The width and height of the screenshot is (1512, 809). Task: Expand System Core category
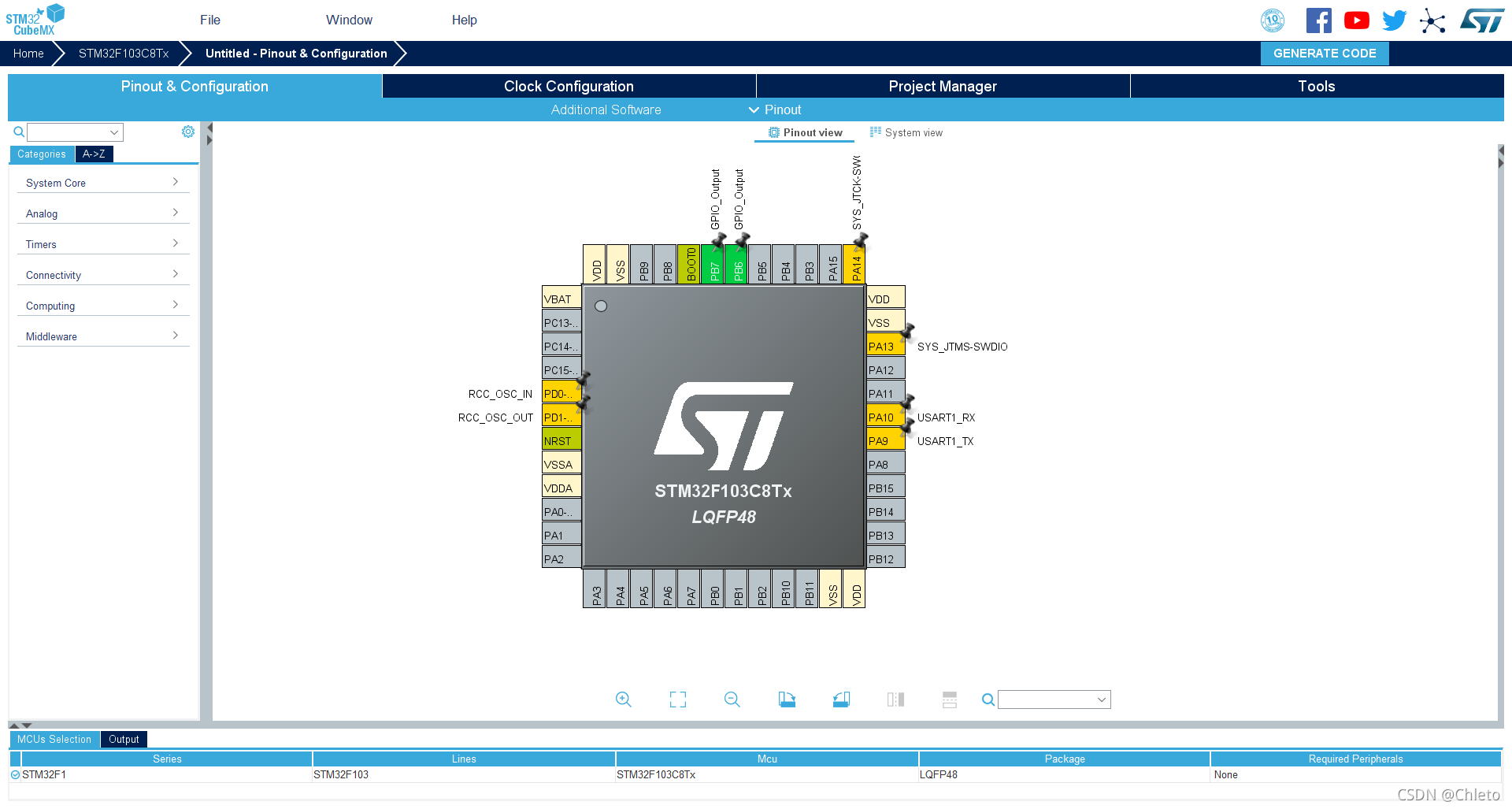[x=103, y=183]
